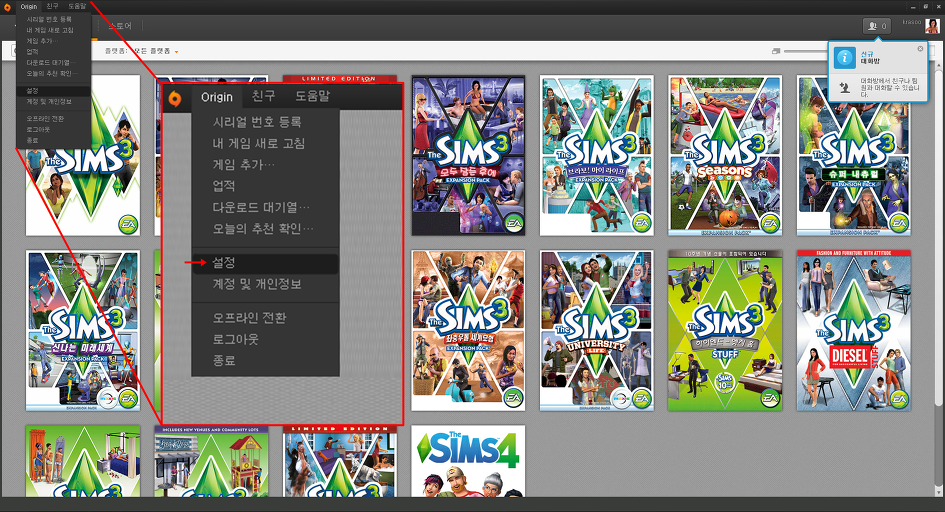Select The Sims 4 game cover
This screenshot has height=512, width=945.
468,461
